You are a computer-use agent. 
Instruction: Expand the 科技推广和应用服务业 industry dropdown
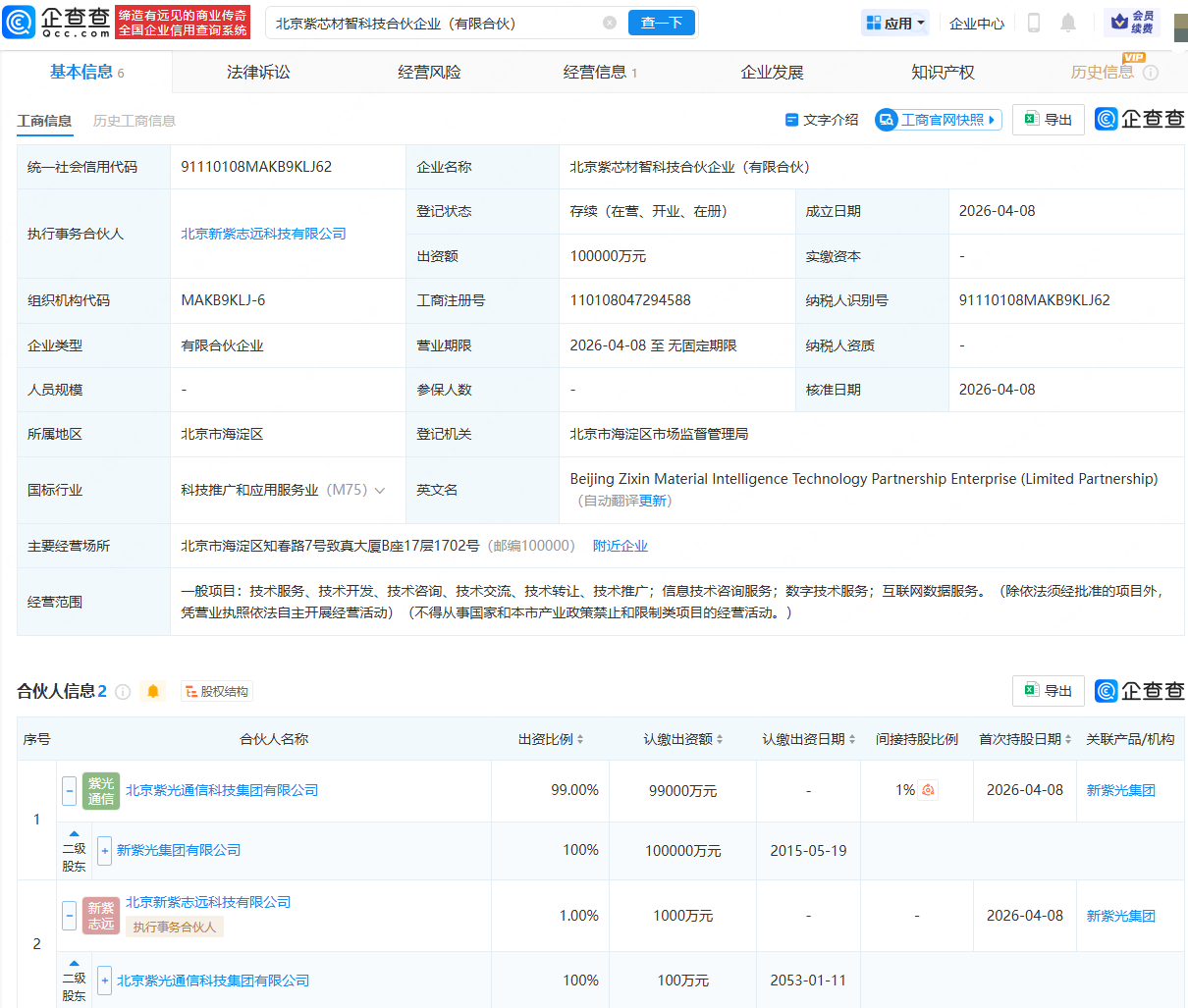click(x=380, y=490)
